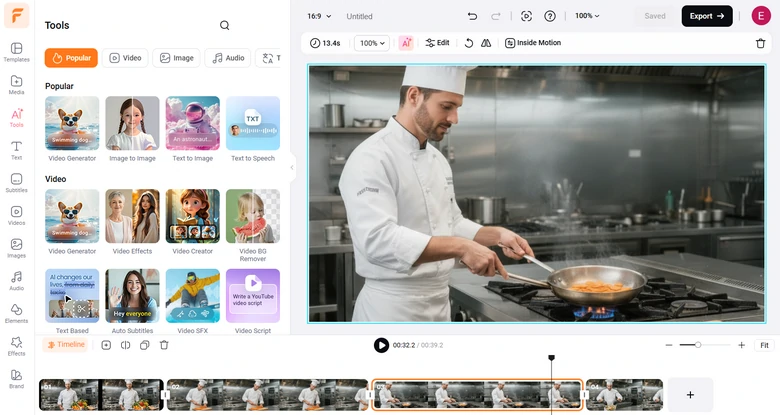Open the pink AI button in clip toolbar
This screenshot has height=415, width=780.
[406, 43]
